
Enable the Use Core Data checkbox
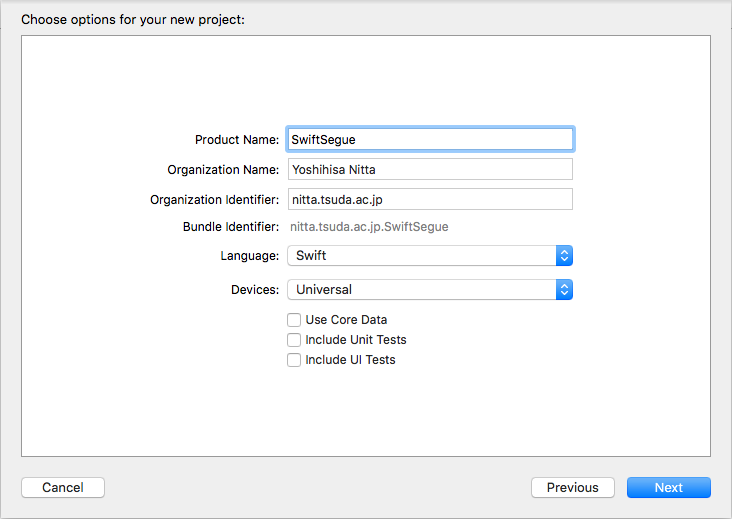[294, 320]
